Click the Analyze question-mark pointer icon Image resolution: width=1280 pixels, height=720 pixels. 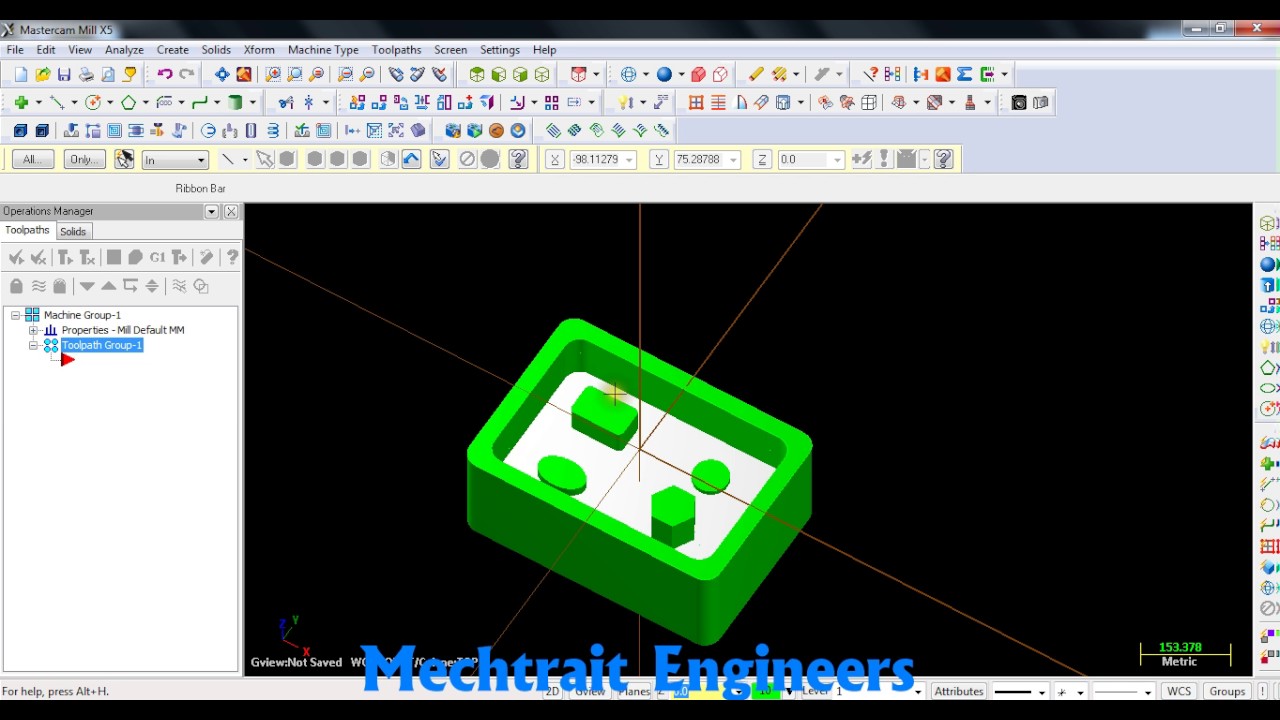(871, 74)
